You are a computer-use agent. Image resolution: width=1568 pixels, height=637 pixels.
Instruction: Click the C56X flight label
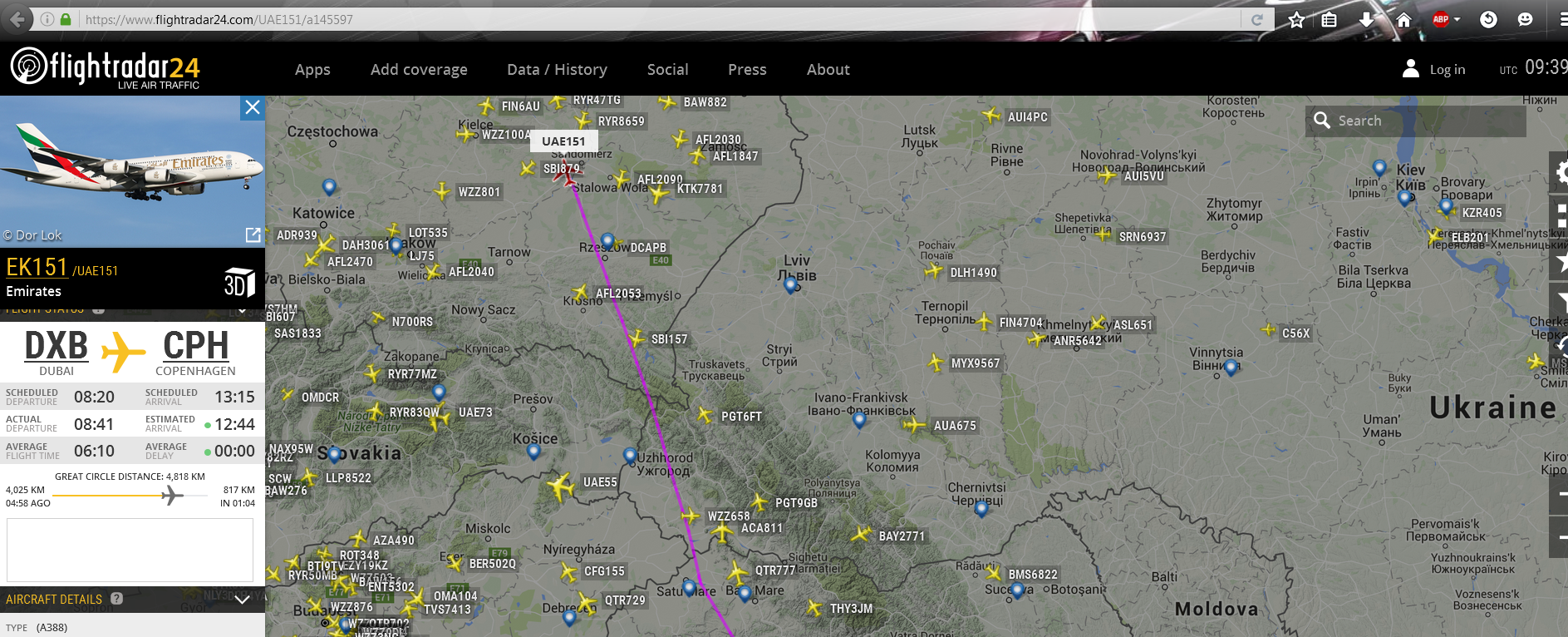coord(1295,333)
